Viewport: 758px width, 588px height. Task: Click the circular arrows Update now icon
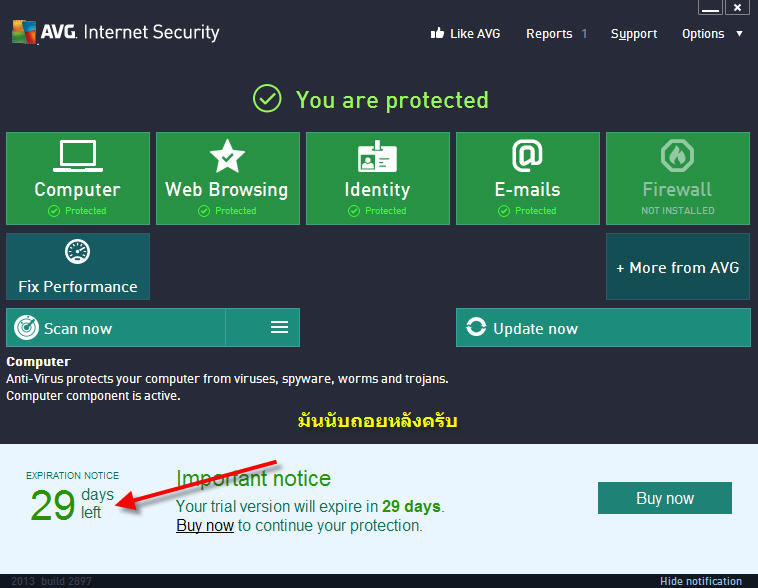click(x=476, y=328)
